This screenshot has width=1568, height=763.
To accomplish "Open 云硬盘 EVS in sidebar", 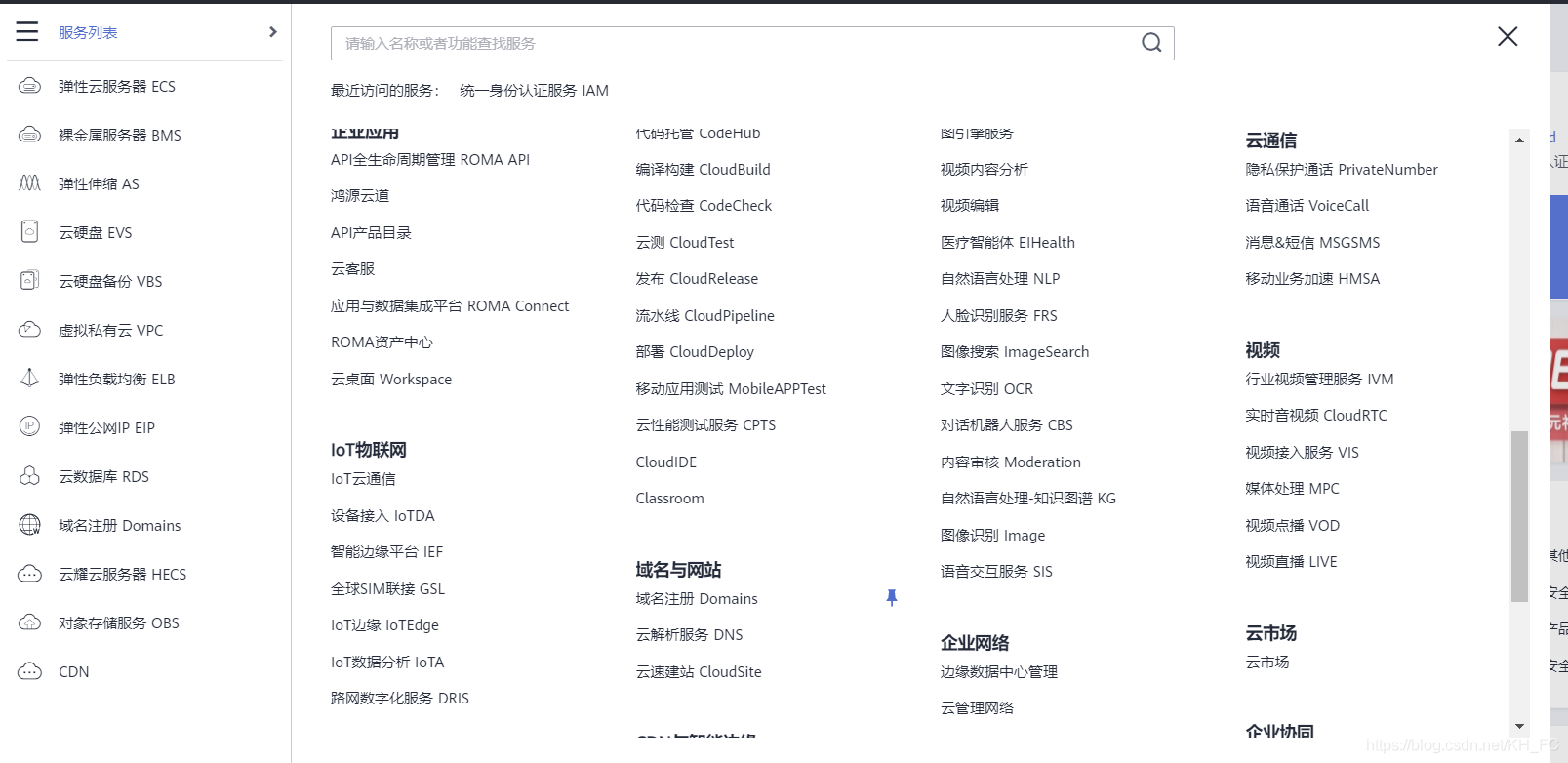I will (x=96, y=232).
